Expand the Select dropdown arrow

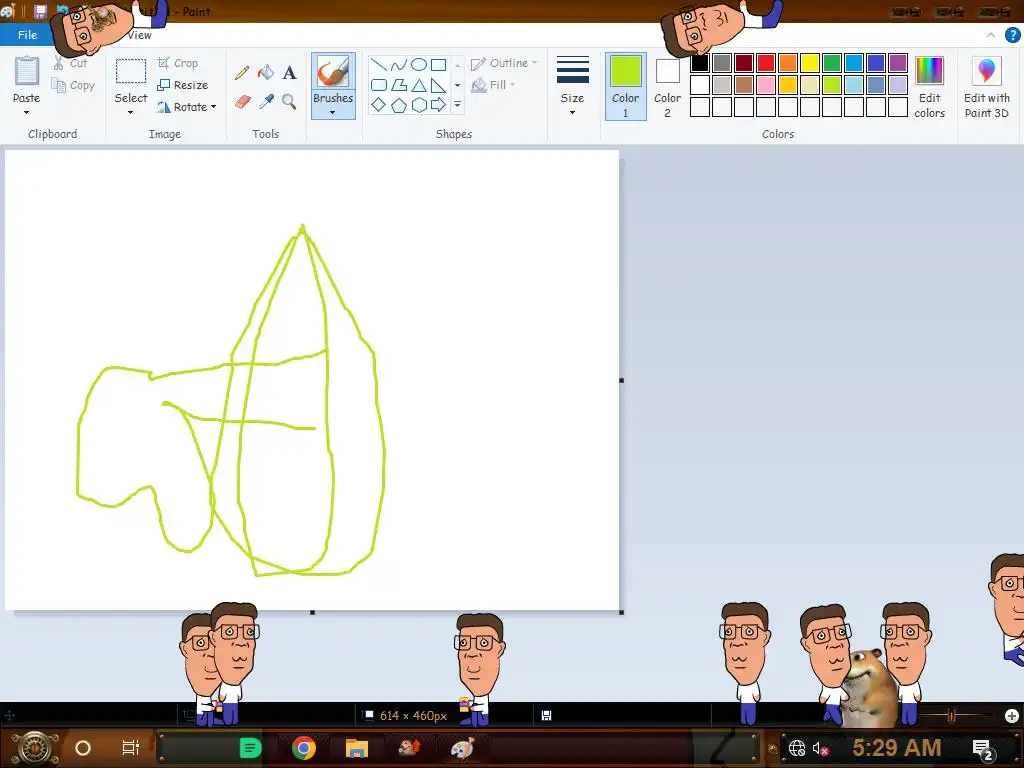pos(131,112)
